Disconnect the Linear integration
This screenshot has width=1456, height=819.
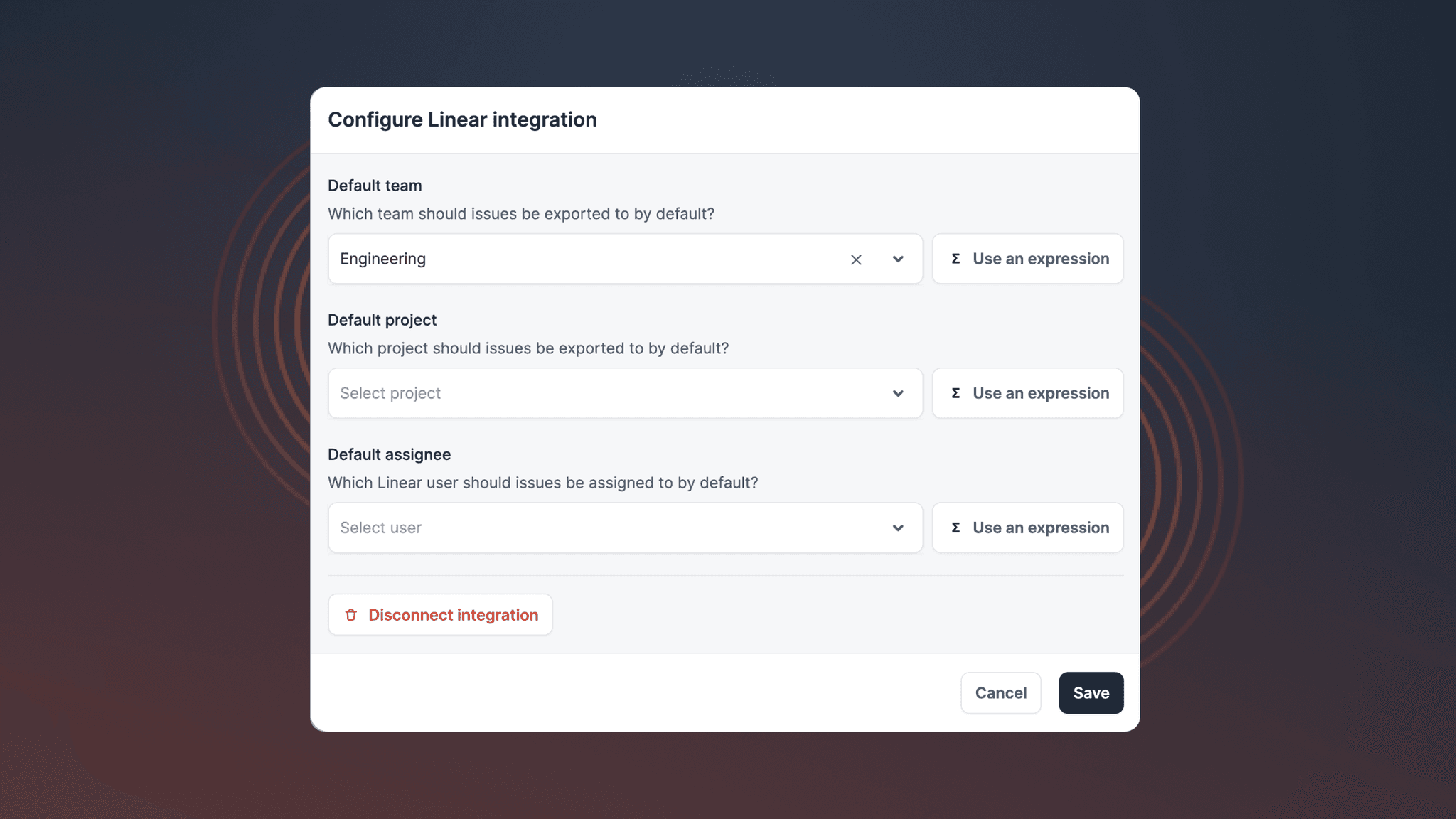[440, 615]
